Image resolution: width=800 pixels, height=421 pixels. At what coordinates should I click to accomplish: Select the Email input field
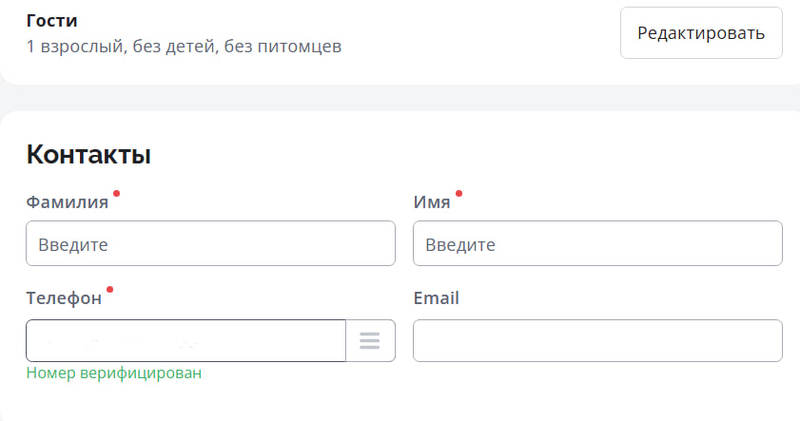pos(597,341)
